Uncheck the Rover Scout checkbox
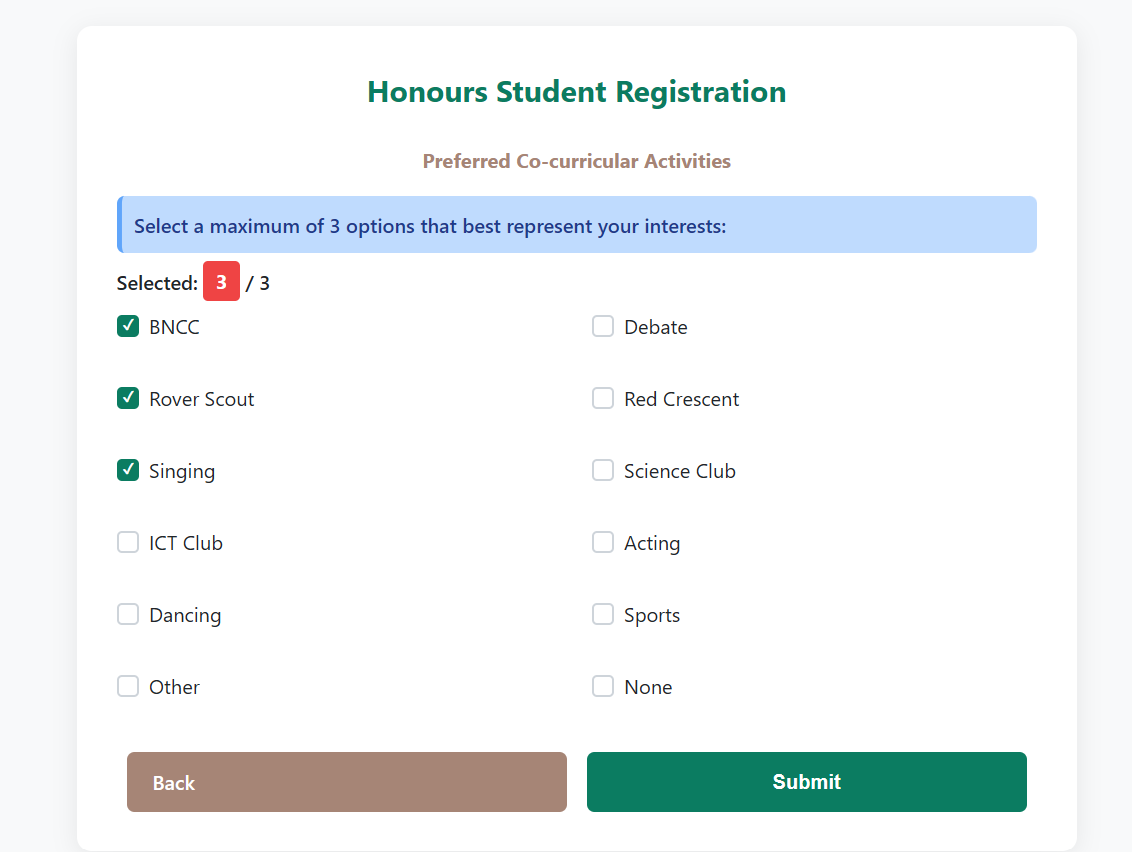1132x852 pixels. coord(128,398)
